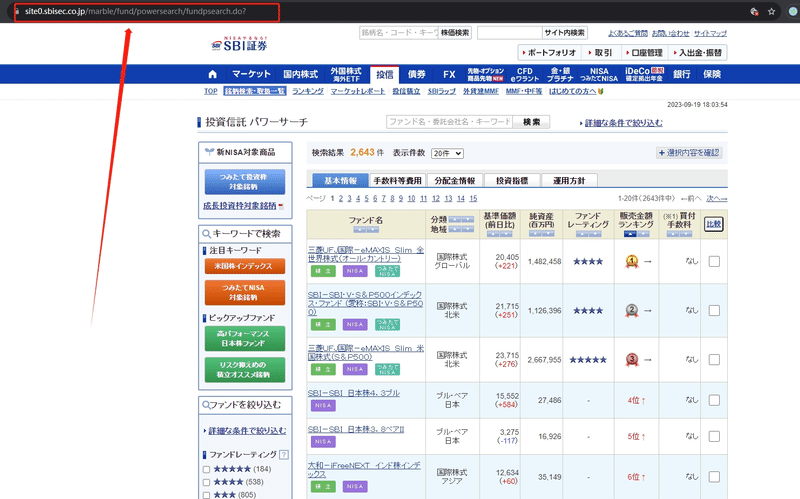Focus the ファンド名・委託会社名 search field

click(x=449, y=122)
